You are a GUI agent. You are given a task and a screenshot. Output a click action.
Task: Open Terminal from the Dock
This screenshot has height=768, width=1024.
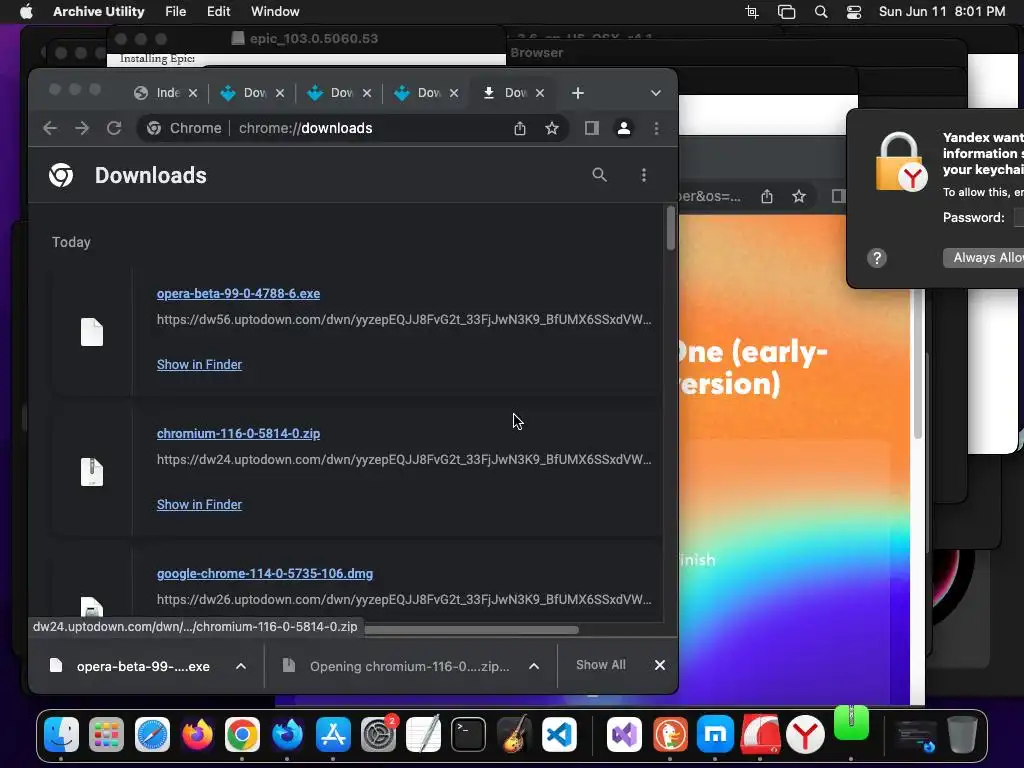point(468,735)
